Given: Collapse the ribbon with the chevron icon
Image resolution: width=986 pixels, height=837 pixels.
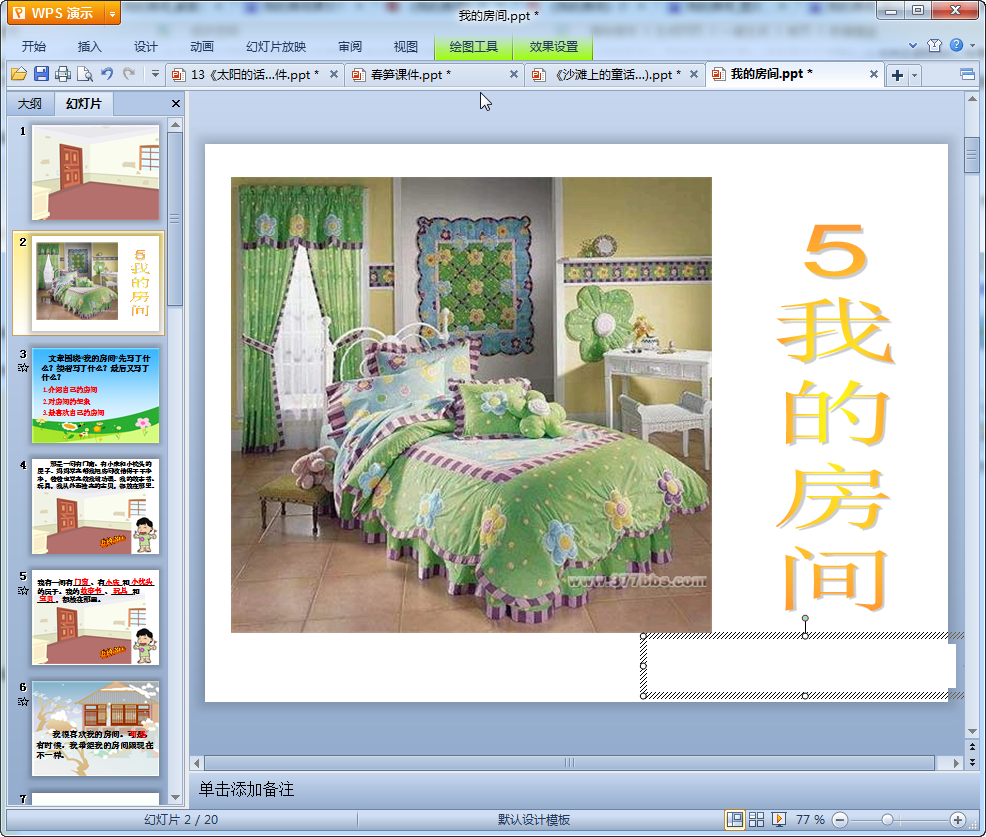Looking at the screenshot, I should click(x=913, y=45).
